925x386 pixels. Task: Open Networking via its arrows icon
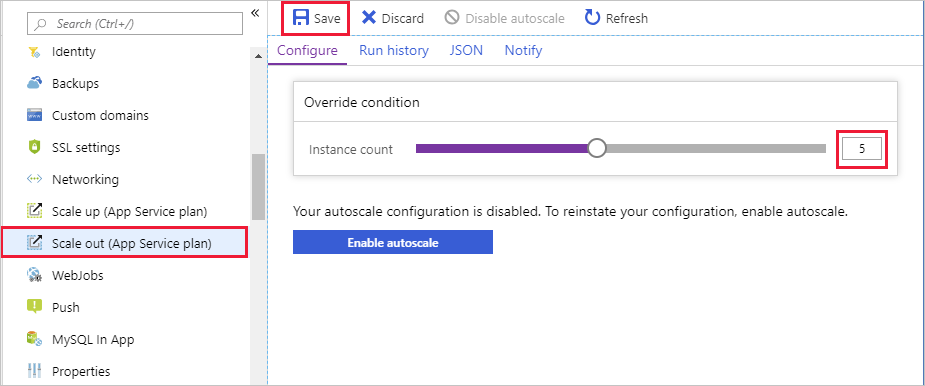tap(35, 179)
